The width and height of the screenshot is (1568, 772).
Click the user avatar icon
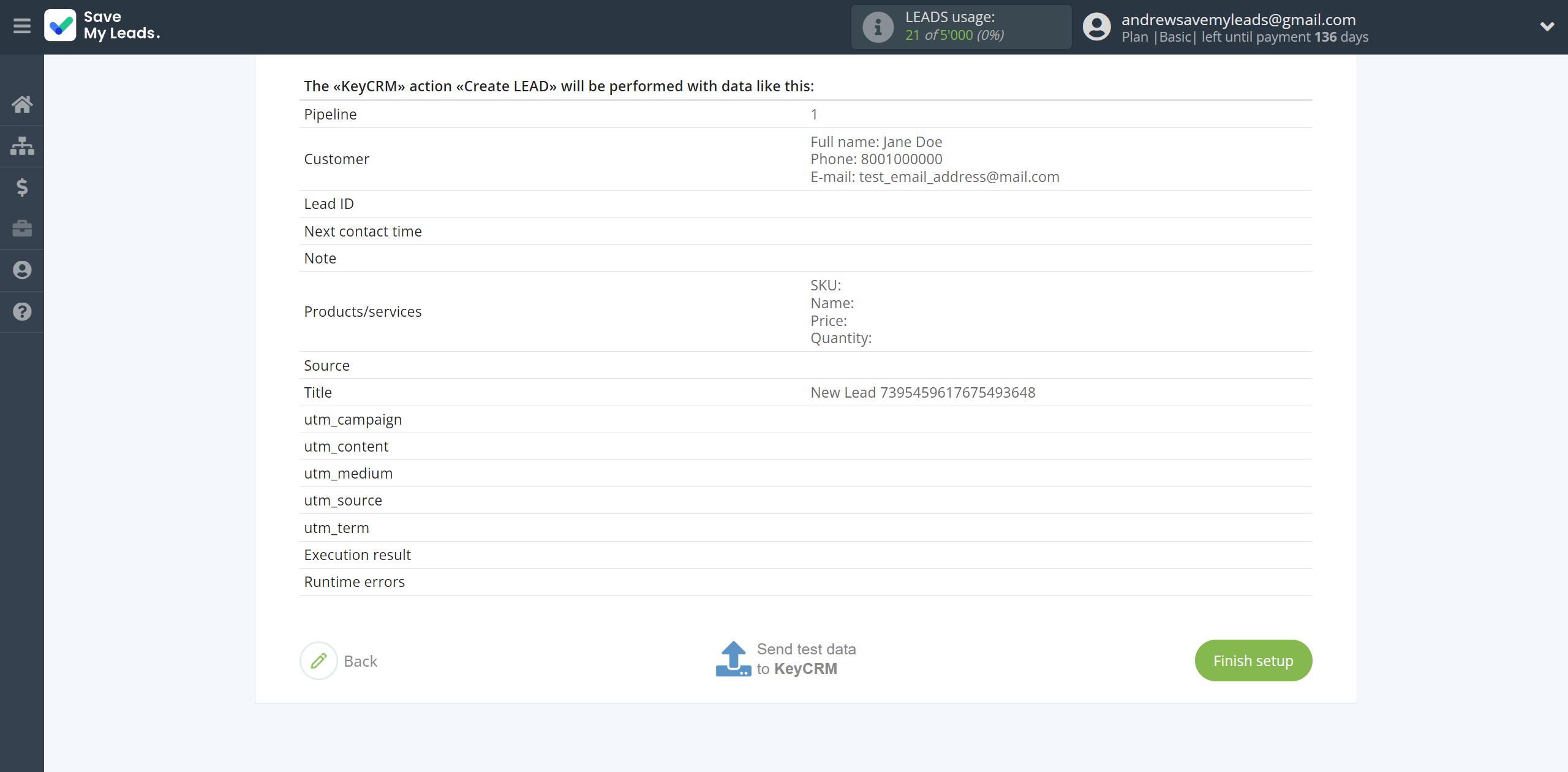click(1096, 27)
